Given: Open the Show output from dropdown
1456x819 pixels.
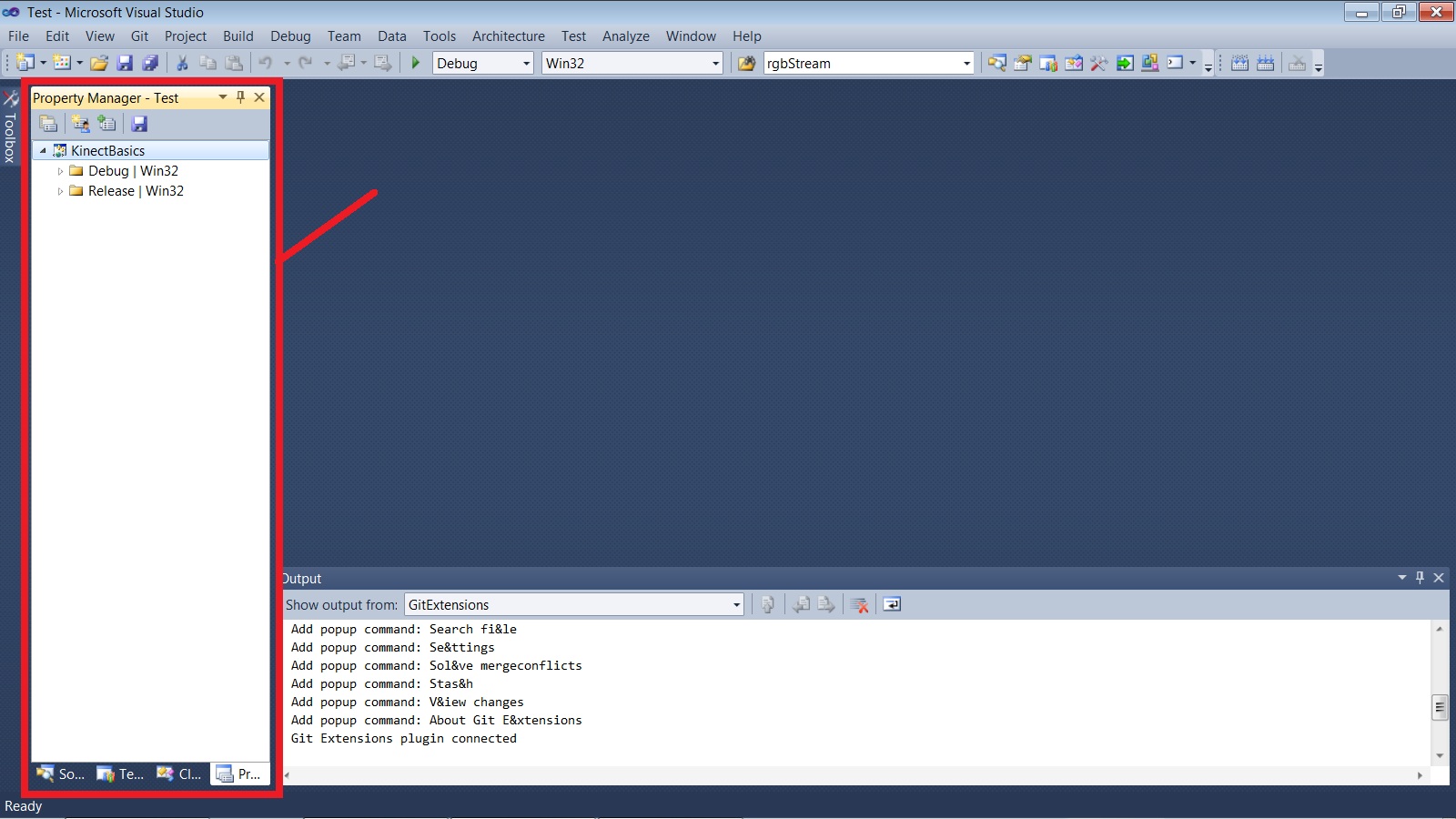Looking at the screenshot, I should [x=736, y=605].
